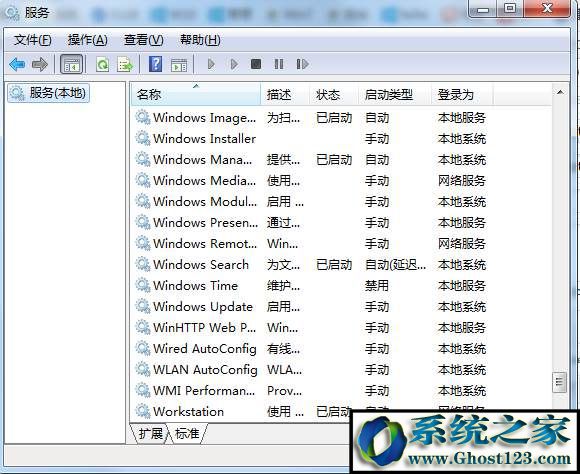Image resolution: width=580 pixels, height=474 pixels.
Task: Switch to the 标准 tab
Action: click(187, 433)
